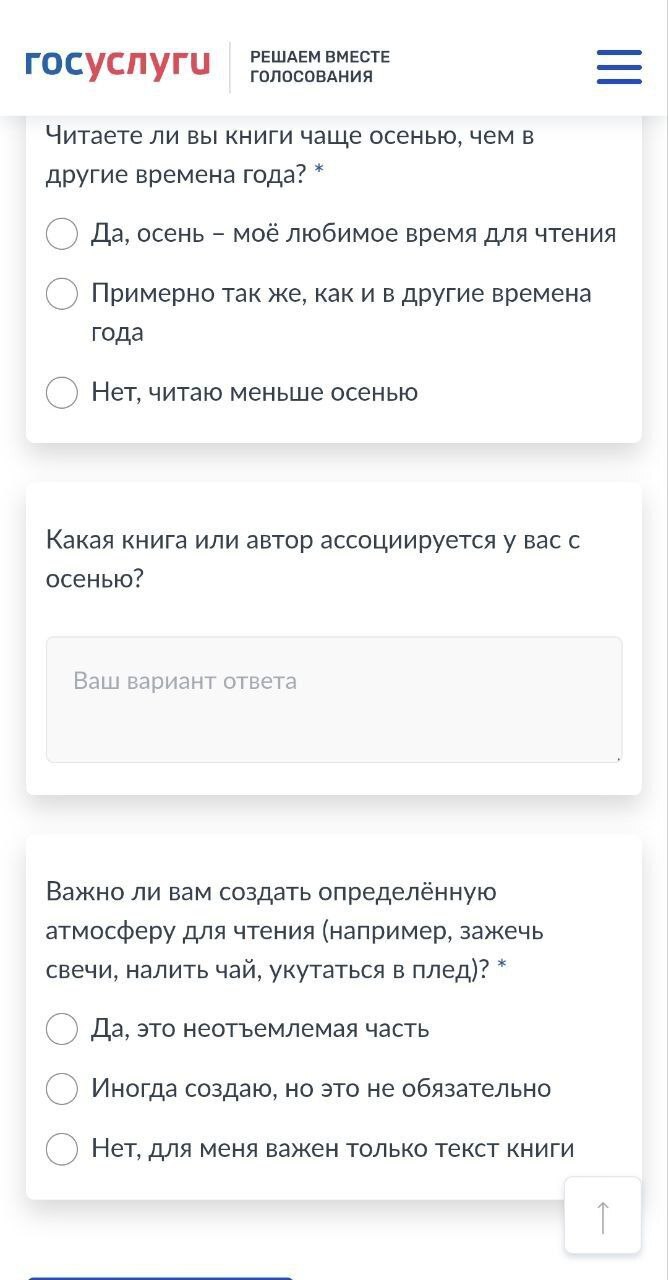Click the question 'Важно ли вам создать определённую атмосферу'
The height and width of the screenshot is (1280, 668).
[271, 891]
